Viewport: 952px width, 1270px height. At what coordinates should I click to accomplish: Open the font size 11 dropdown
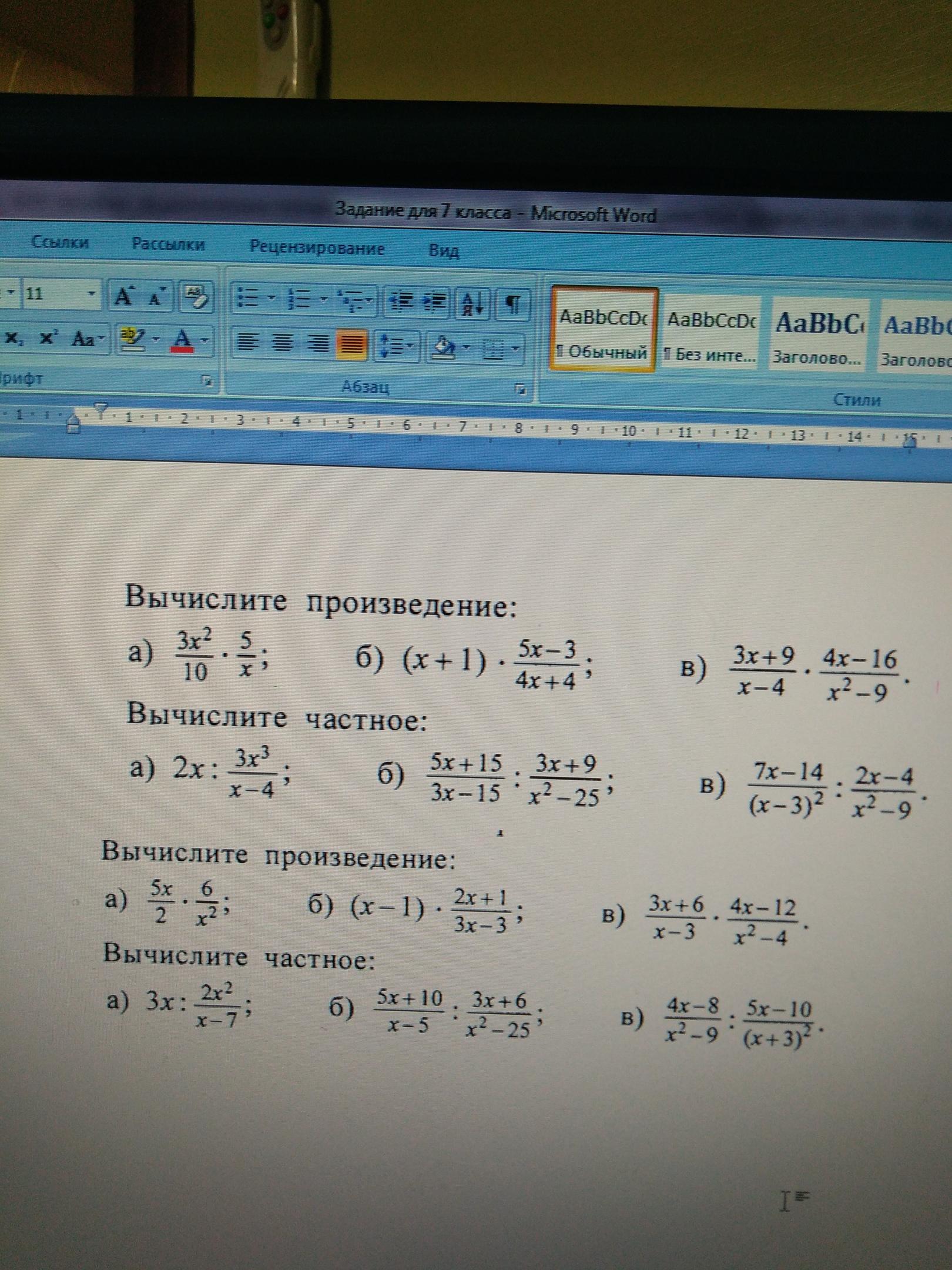coord(92,293)
